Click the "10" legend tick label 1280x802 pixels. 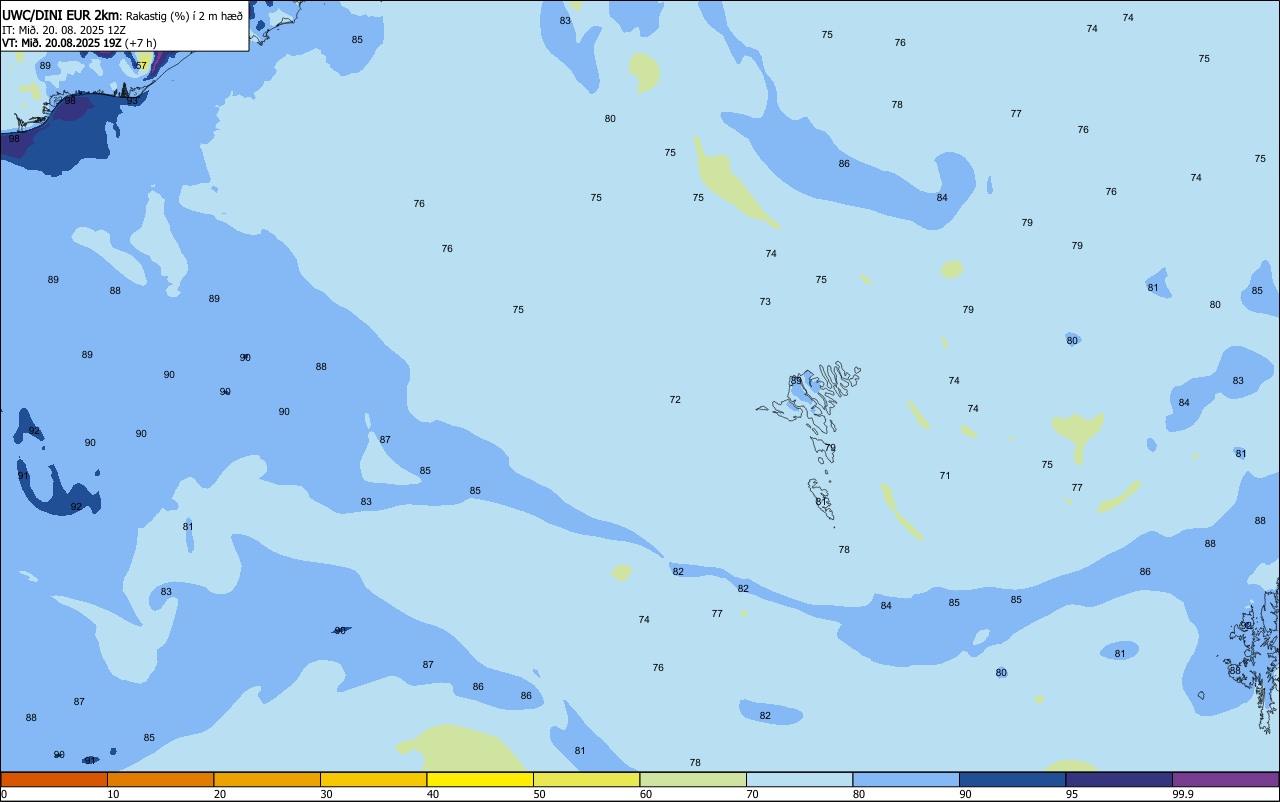[114, 794]
